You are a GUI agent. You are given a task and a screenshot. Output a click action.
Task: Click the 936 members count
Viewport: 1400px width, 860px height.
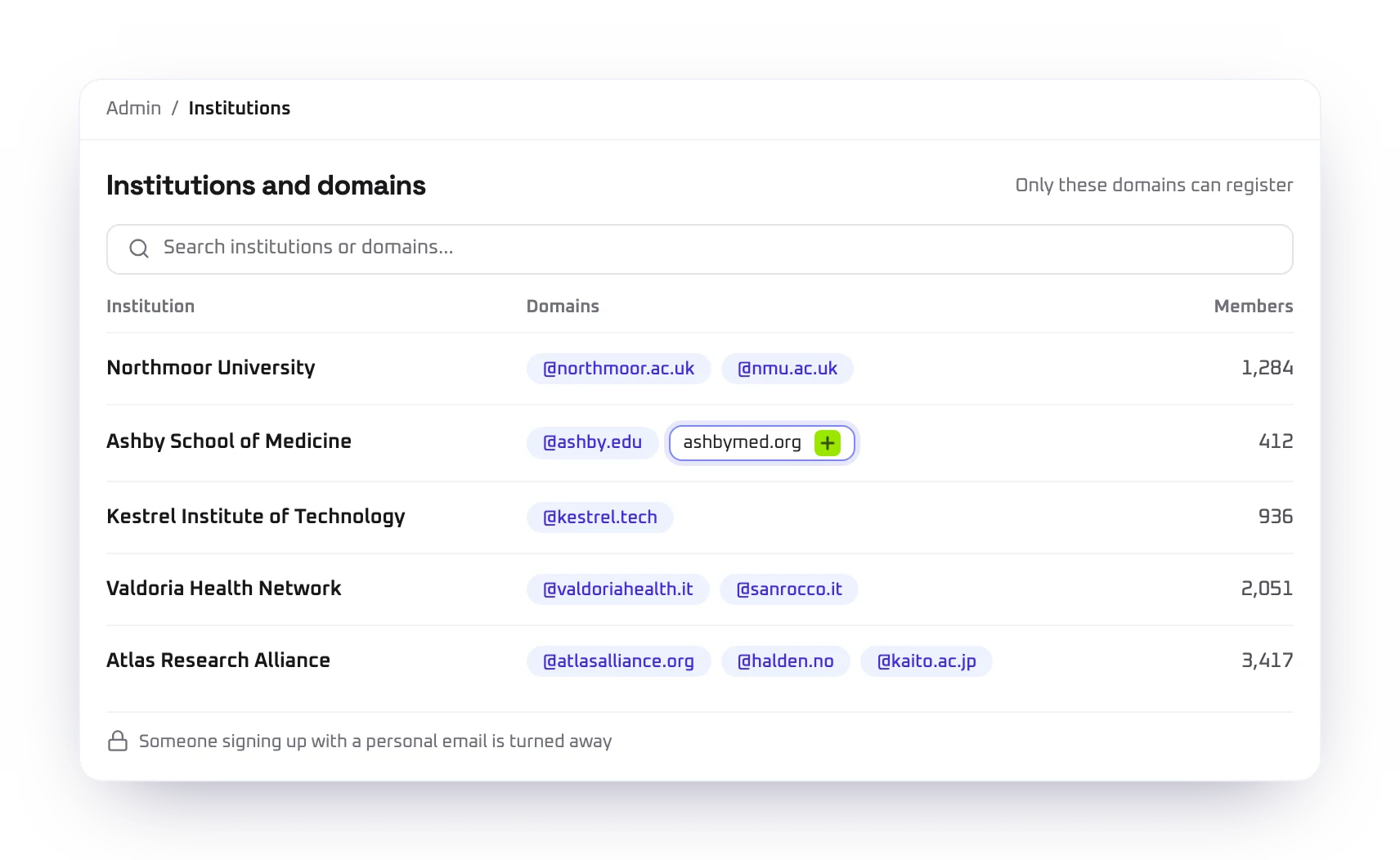(x=1276, y=517)
